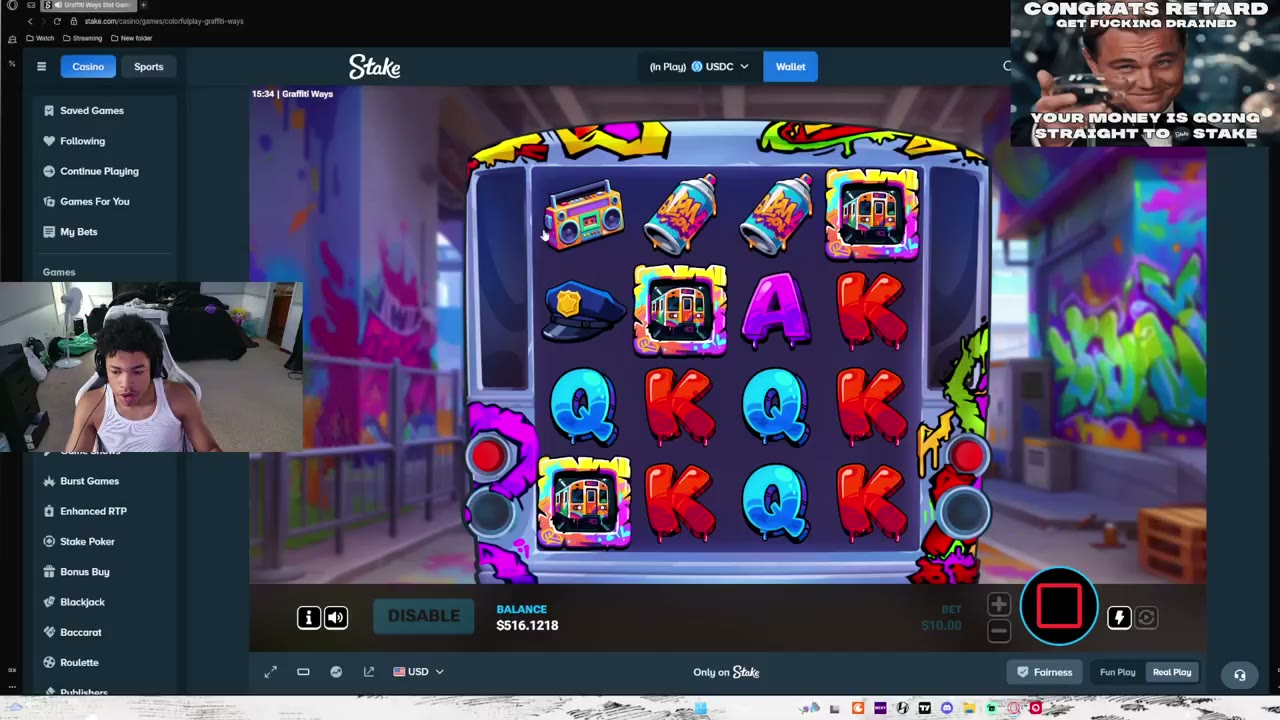Viewport: 1280px width, 720px height.
Task: Decrease the bet with the minus button
Action: pyautogui.click(x=999, y=630)
